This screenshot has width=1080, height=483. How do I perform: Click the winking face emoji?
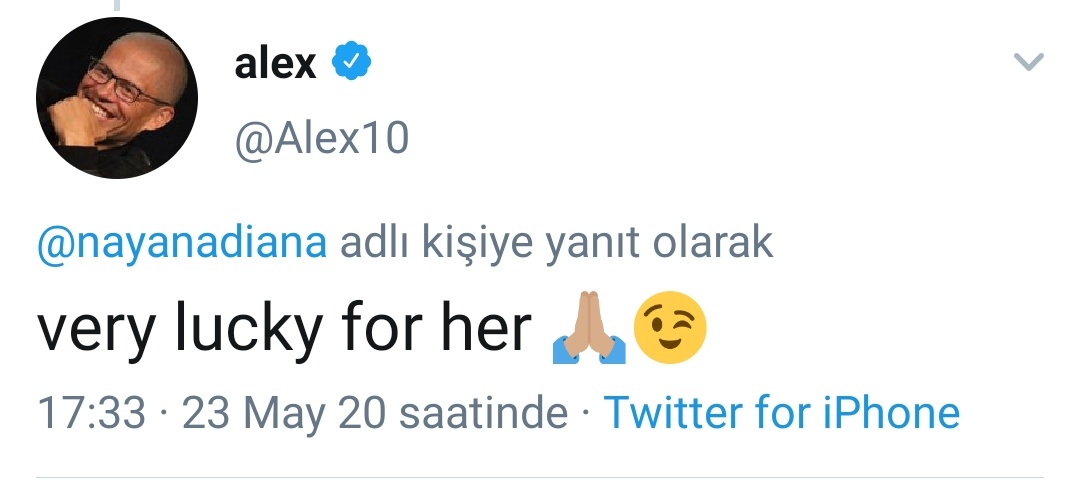point(669,327)
